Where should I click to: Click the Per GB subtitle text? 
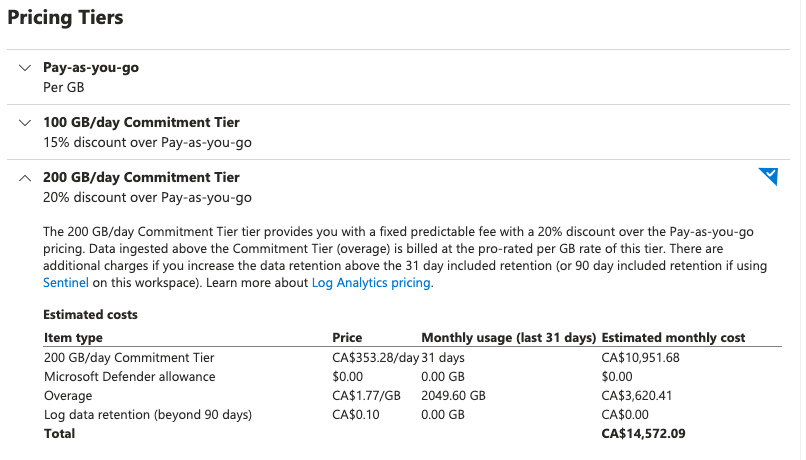64,87
